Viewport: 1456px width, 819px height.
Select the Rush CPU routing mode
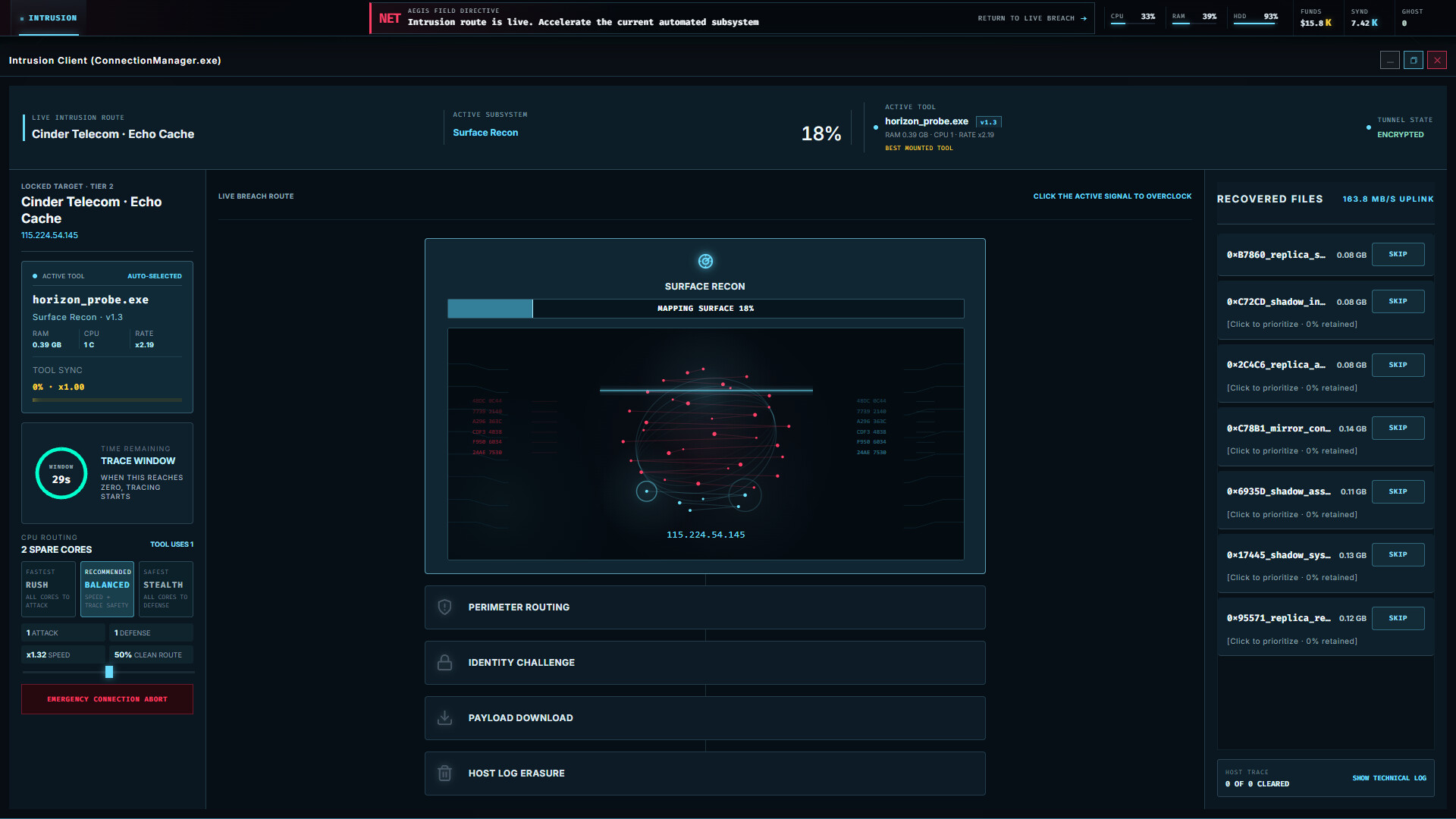pyautogui.click(x=49, y=589)
